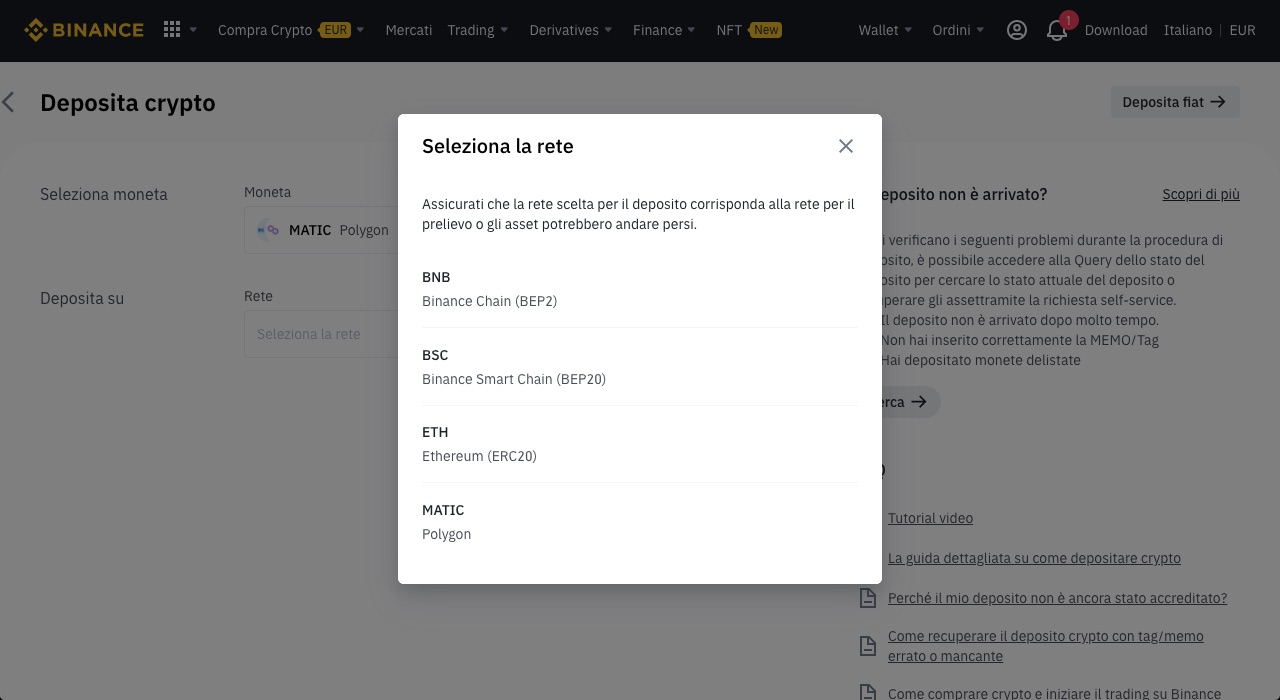
Task: Click the EUR badge on Compra Crypto
Action: tap(336, 30)
